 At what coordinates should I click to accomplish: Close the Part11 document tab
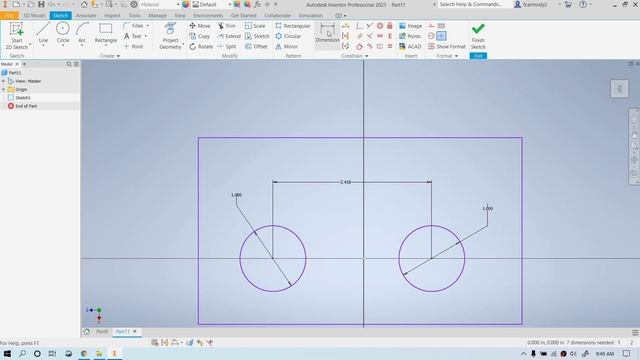[135, 331]
